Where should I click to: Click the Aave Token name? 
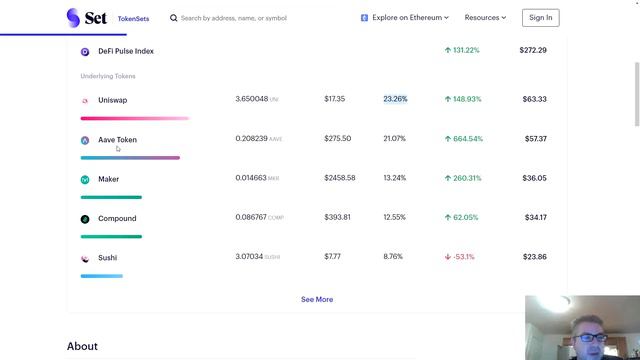tap(118, 140)
